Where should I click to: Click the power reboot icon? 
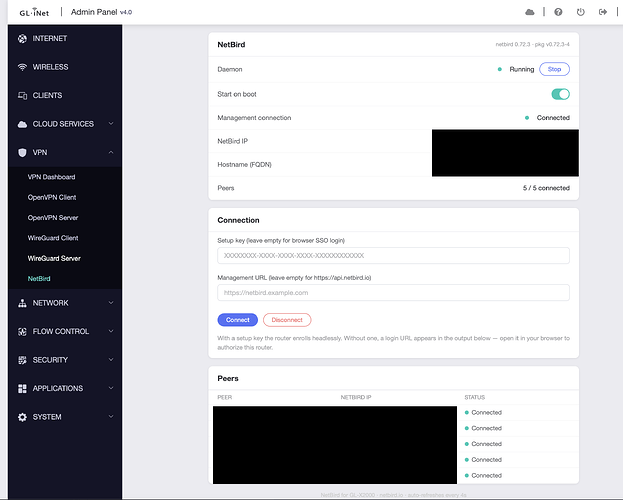[x=580, y=12]
